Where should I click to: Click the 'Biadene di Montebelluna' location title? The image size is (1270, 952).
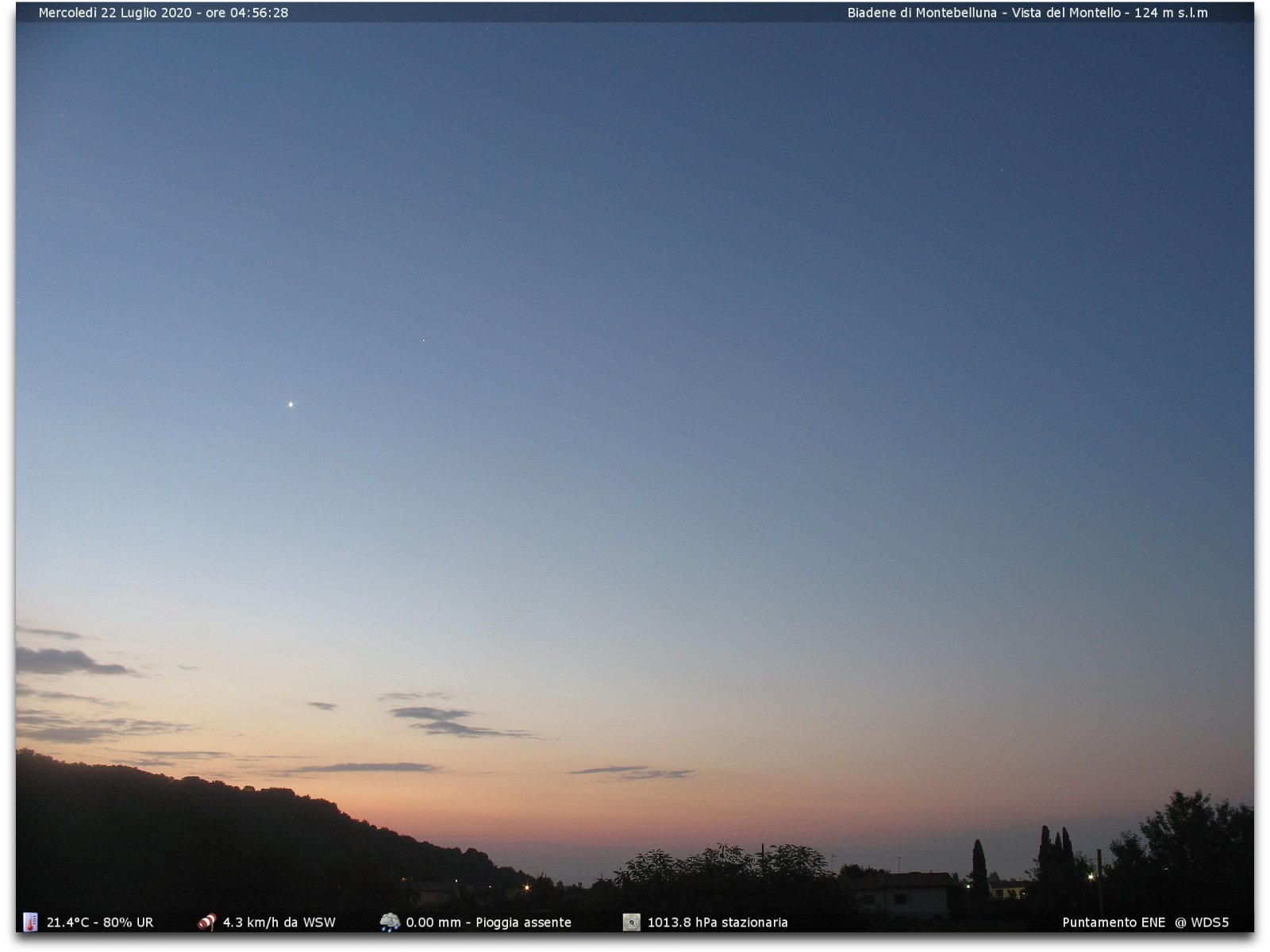(x=922, y=13)
